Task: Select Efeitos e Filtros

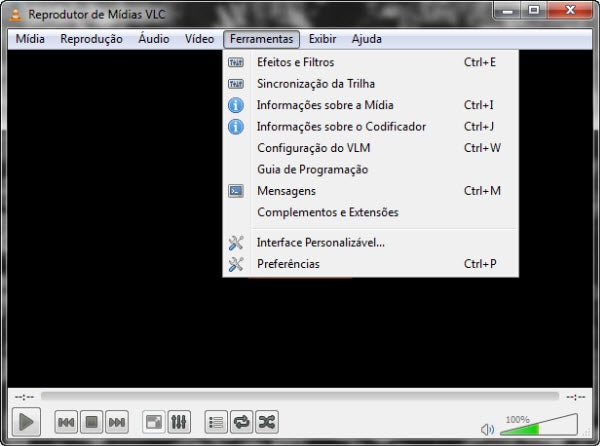Action: 295,62
